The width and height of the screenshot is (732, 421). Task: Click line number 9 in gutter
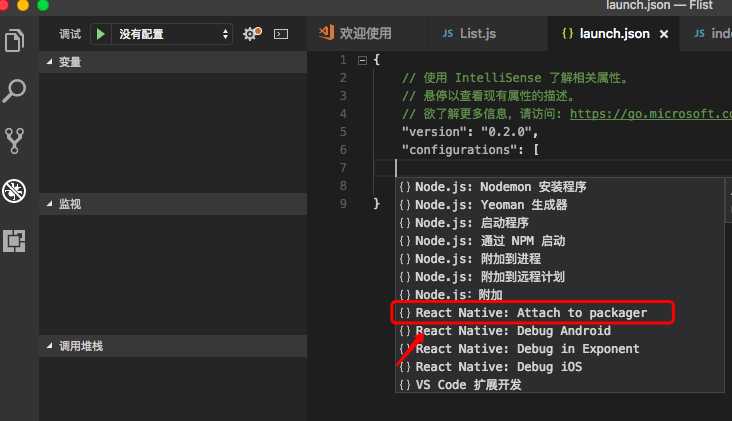[343, 204]
